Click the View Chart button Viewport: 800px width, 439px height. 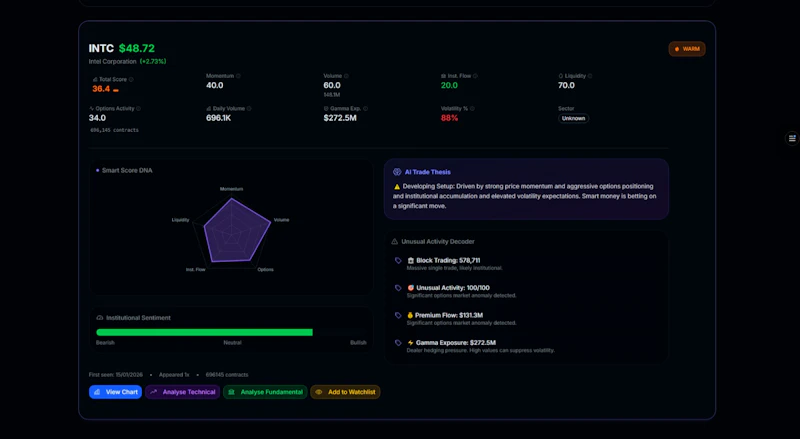(115, 392)
